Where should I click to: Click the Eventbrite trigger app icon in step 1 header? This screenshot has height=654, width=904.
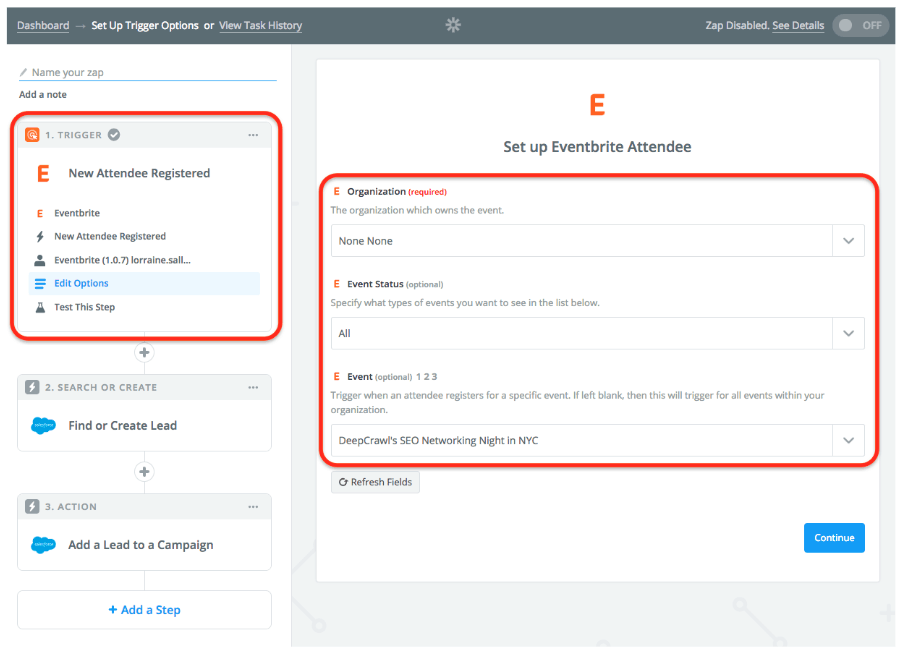32,134
